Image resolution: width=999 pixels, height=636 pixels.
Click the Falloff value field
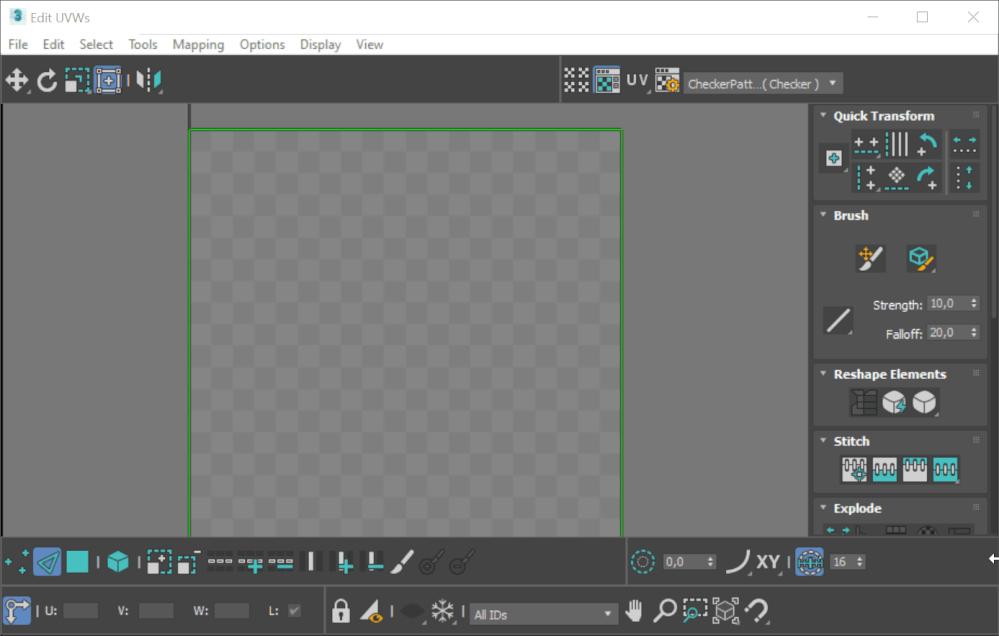pyautogui.click(x=947, y=332)
